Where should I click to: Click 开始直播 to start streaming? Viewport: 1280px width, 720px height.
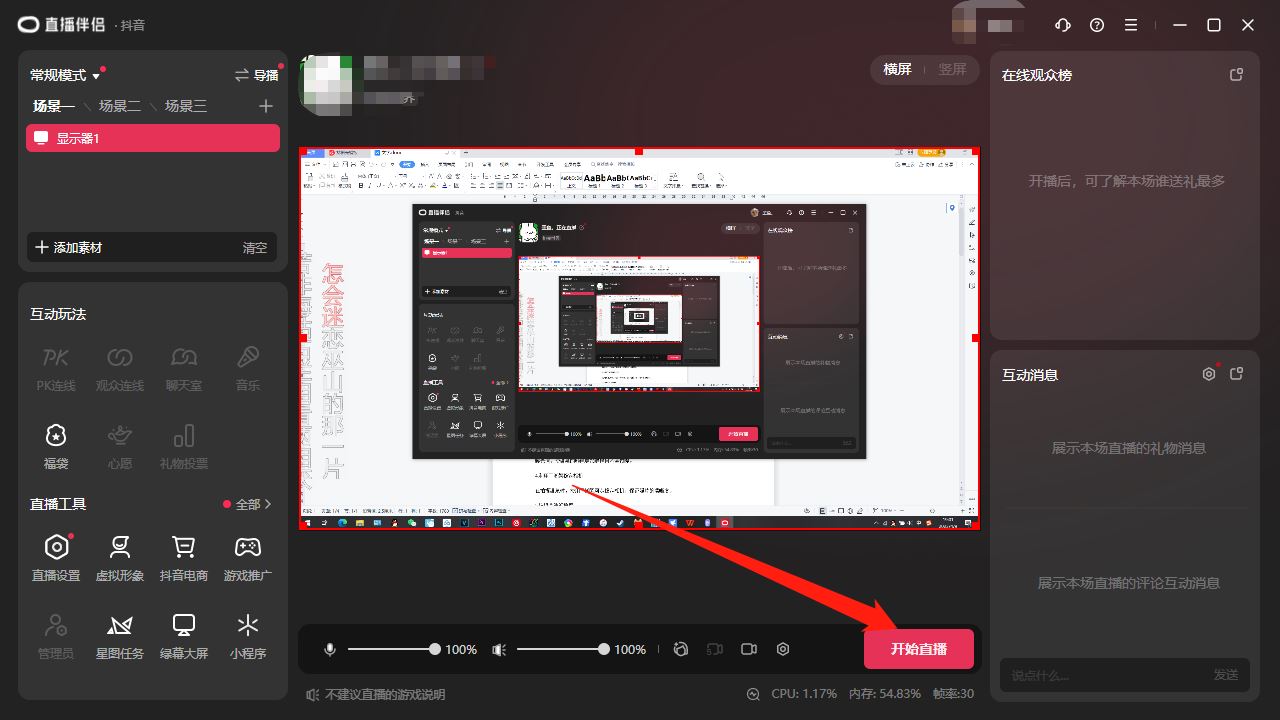pos(919,649)
